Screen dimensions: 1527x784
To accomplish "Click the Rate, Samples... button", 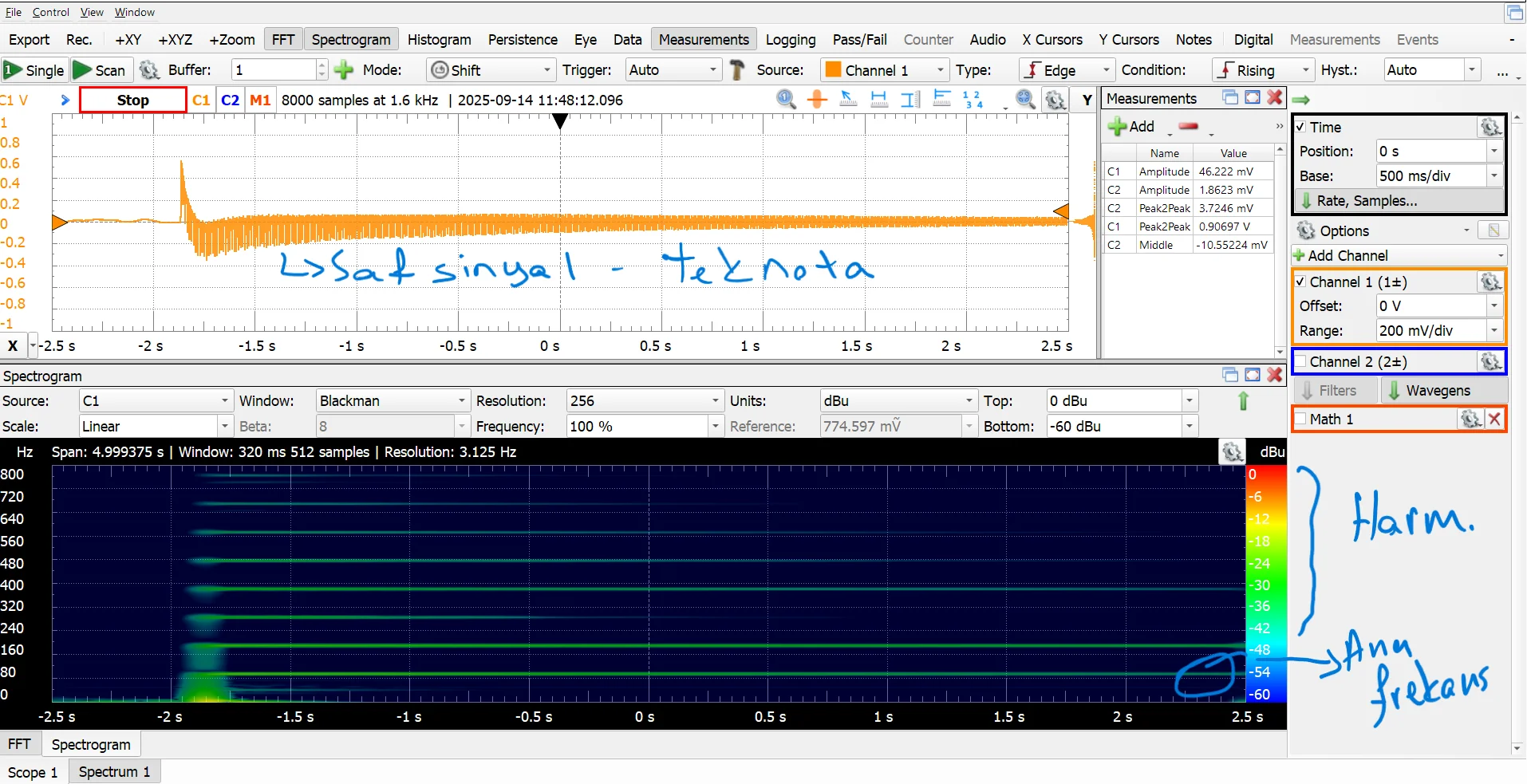I will (1366, 201).
